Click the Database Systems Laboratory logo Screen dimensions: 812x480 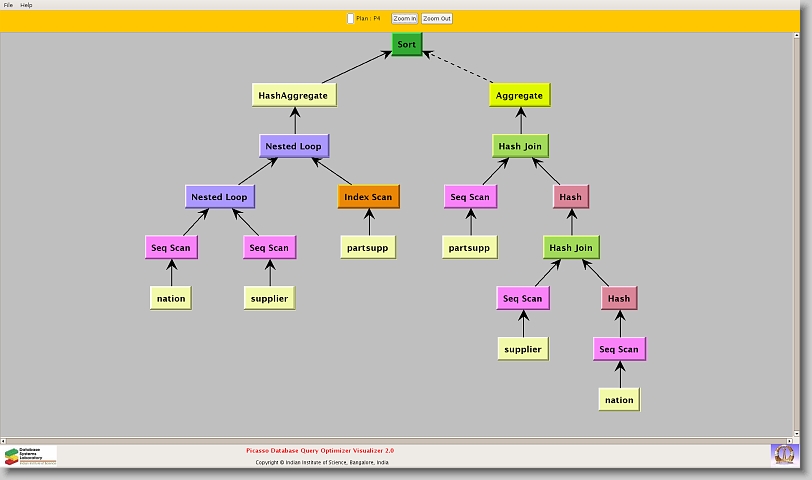[30, 456]
